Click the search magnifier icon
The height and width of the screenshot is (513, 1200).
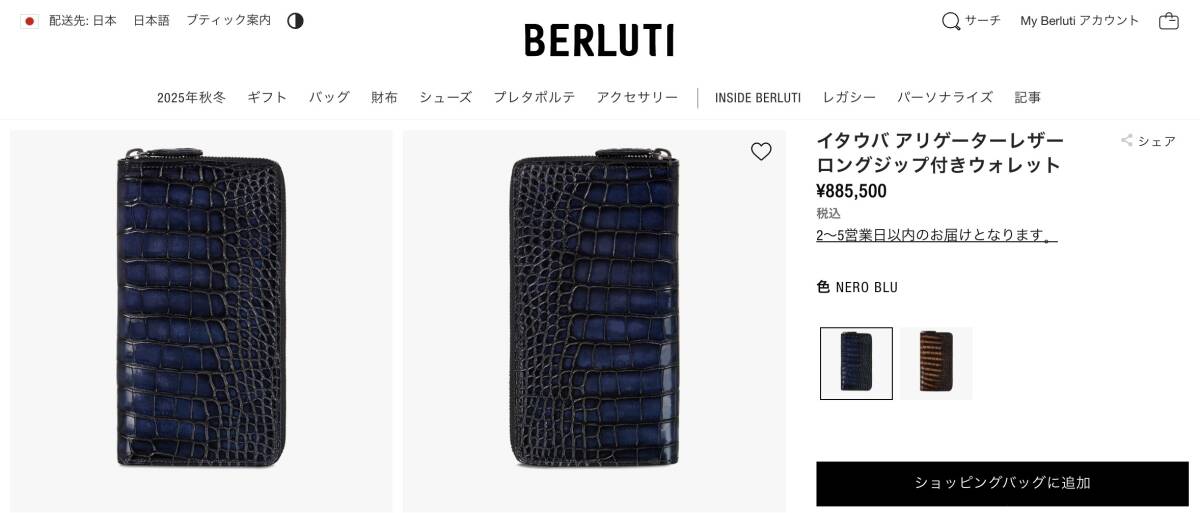(951, 21)
